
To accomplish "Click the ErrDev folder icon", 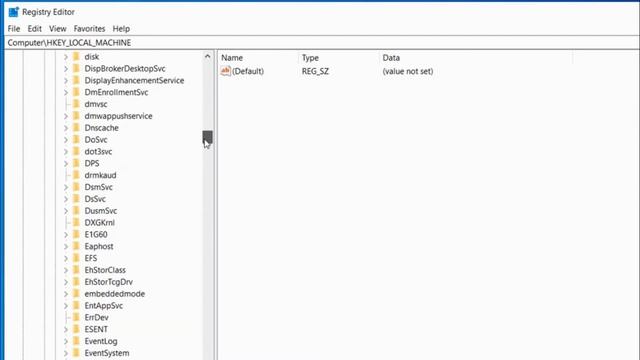I will coord(76,317).
